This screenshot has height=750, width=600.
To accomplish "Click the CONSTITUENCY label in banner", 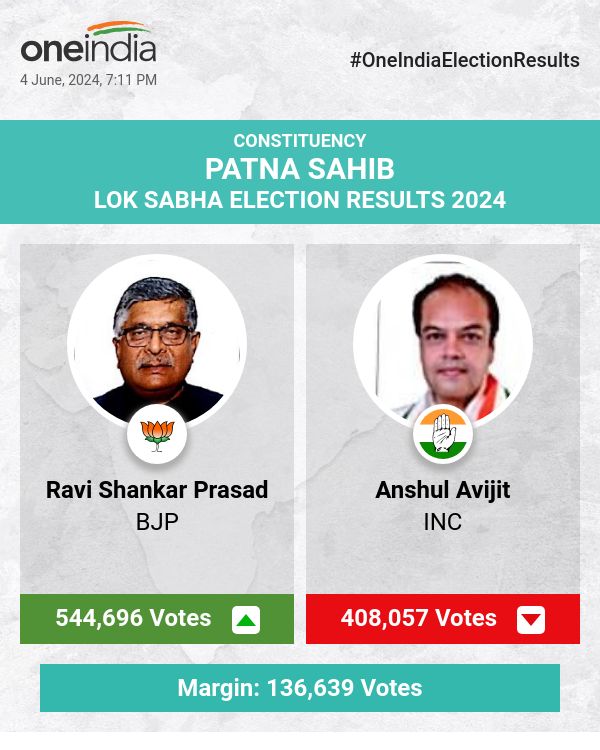I will pyautogui.click(x=300, y=141).
